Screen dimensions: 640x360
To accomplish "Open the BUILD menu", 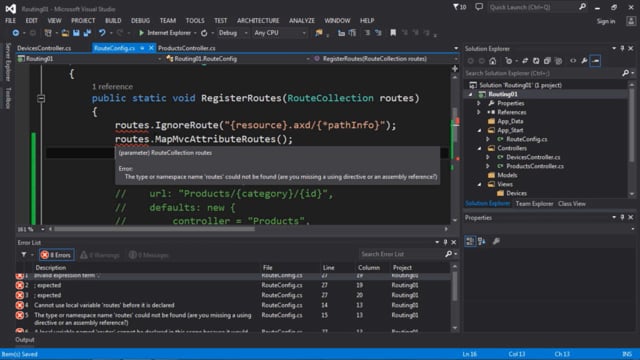I will 113,20.
